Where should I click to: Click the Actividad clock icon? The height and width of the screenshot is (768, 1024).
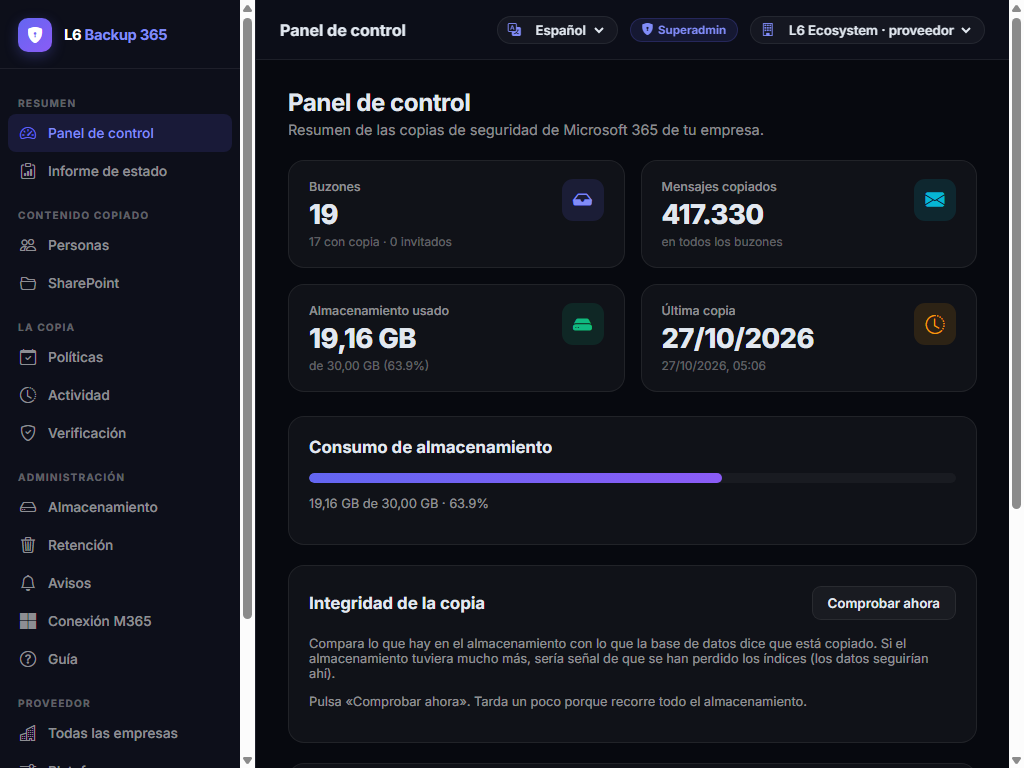[28, 395]
